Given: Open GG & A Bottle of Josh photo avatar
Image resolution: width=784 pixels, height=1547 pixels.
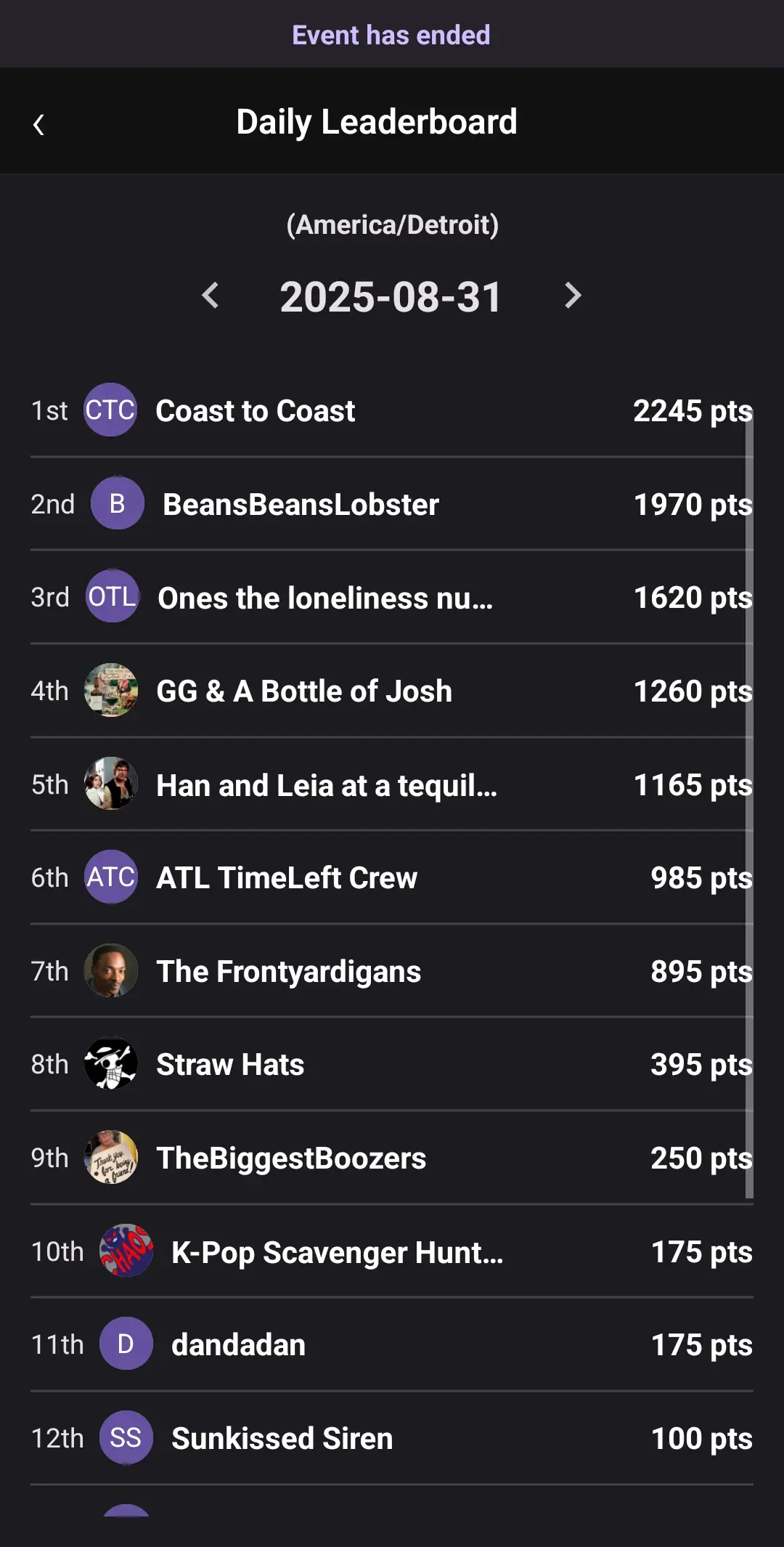Looking at the screenshot, I should click(111, 691).
